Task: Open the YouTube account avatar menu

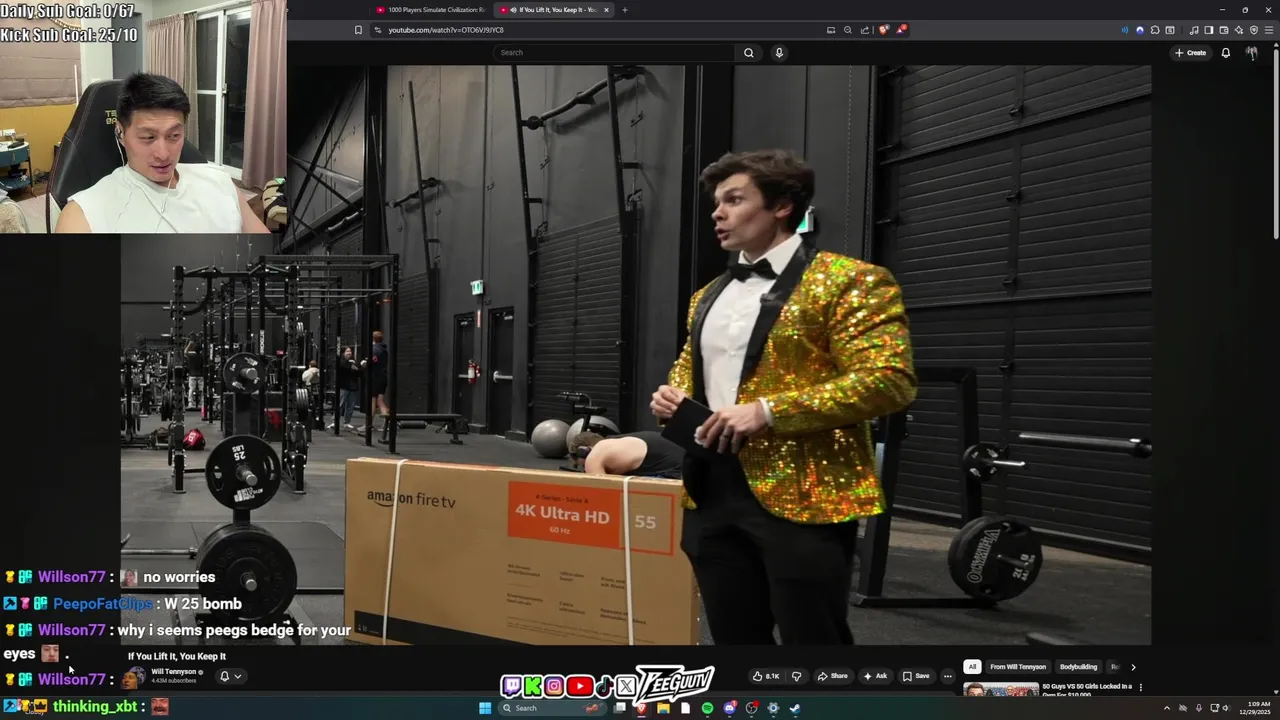Action: (x=1252, y=53)
